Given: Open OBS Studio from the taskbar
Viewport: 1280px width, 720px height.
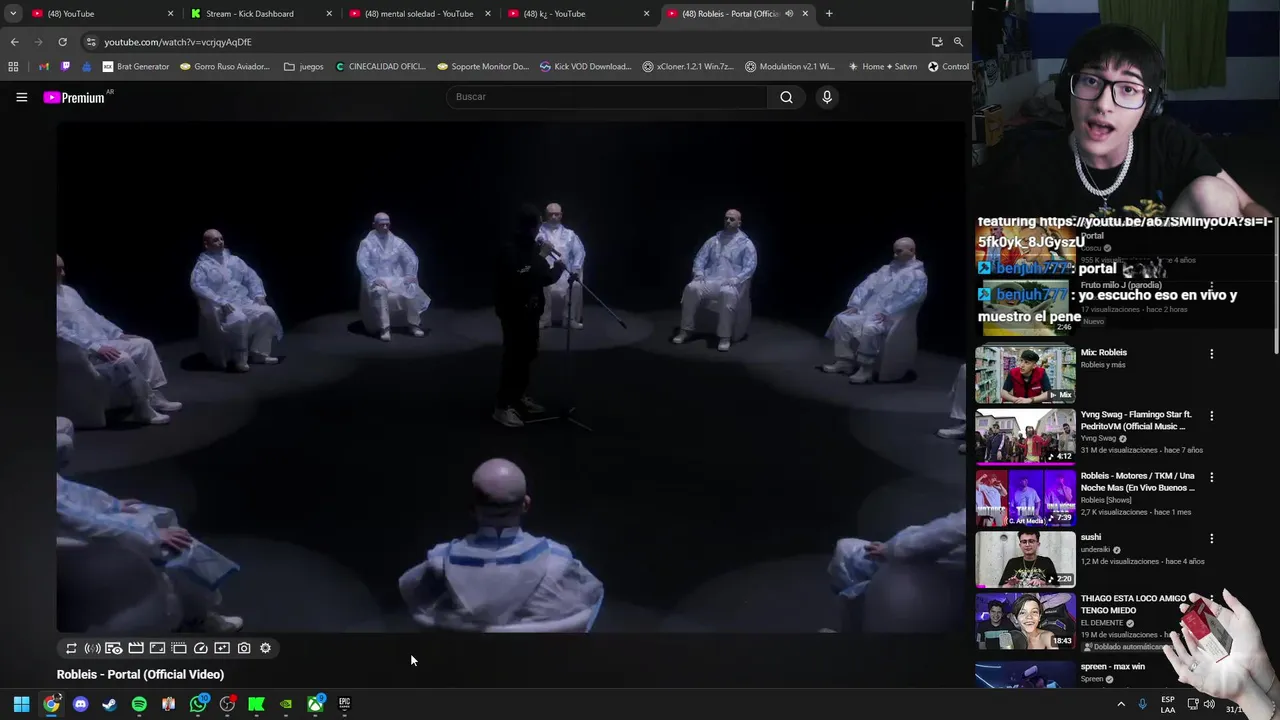Looking at the screenshot, I should tap(227, 704).
